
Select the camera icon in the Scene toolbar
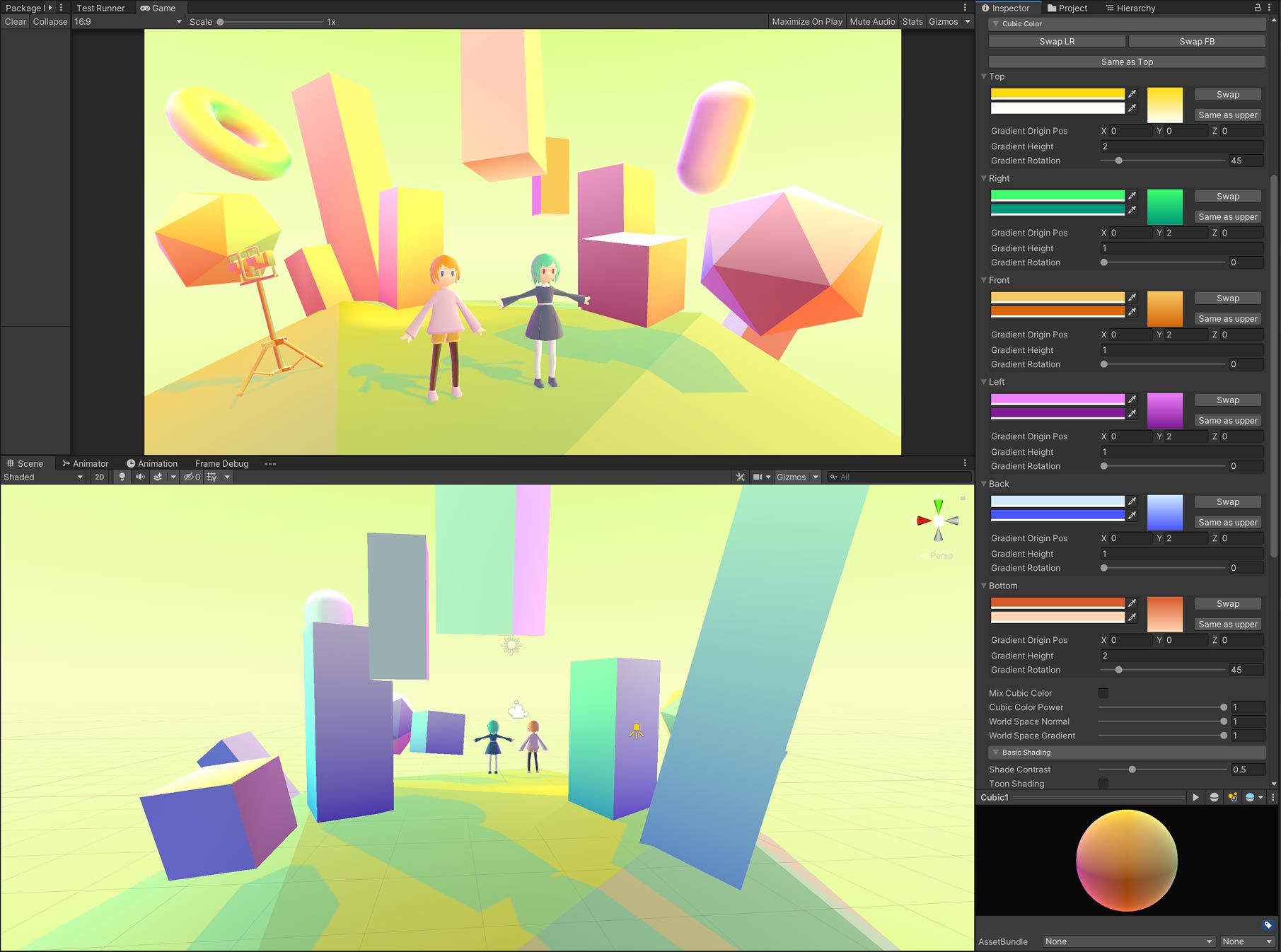pos(758,477)
